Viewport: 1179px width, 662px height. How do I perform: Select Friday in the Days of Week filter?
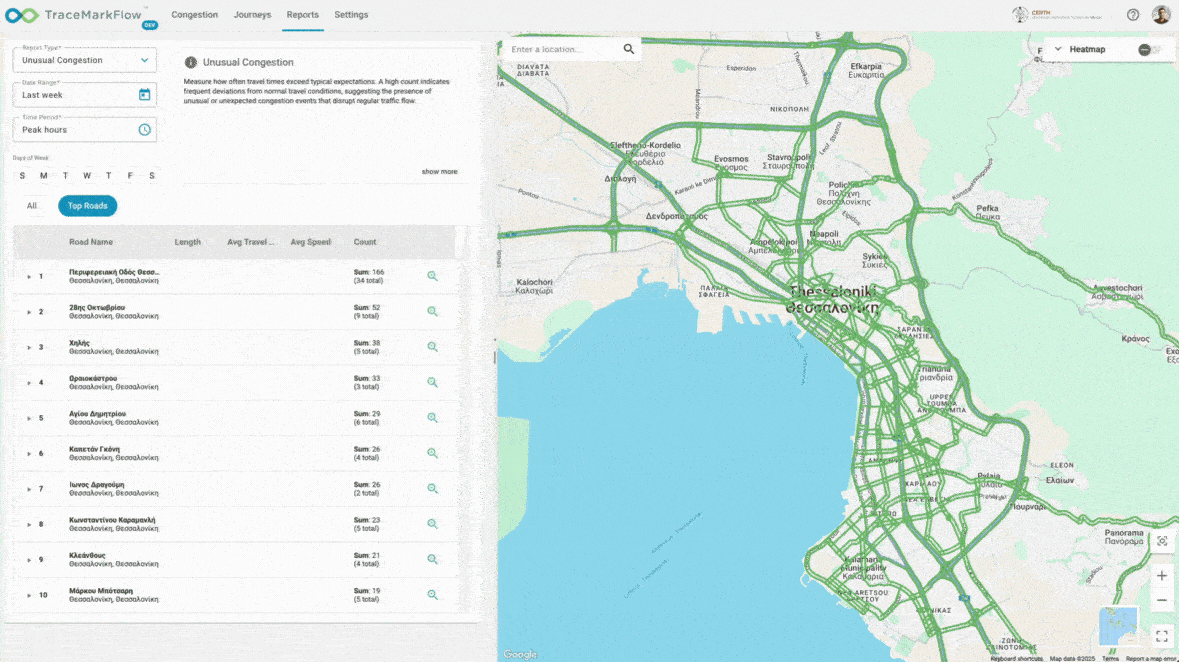click(130, 175)
